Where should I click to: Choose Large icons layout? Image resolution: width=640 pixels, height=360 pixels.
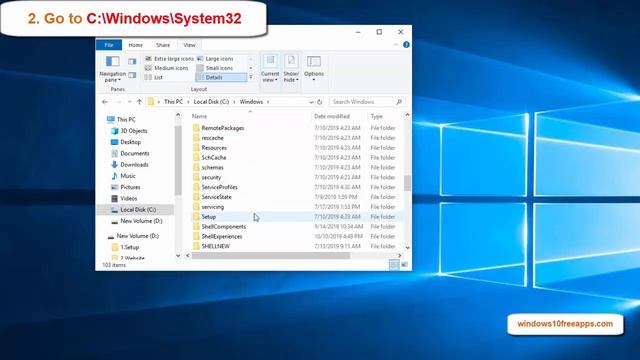[215, 59]
